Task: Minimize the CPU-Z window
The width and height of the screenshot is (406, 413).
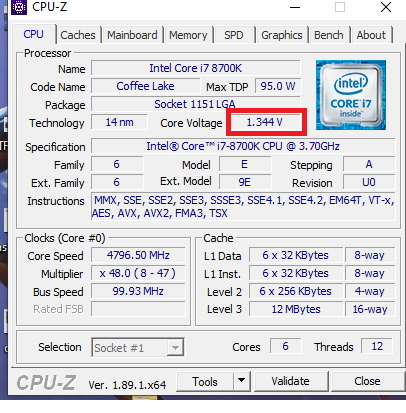Action: click(295, 7)
